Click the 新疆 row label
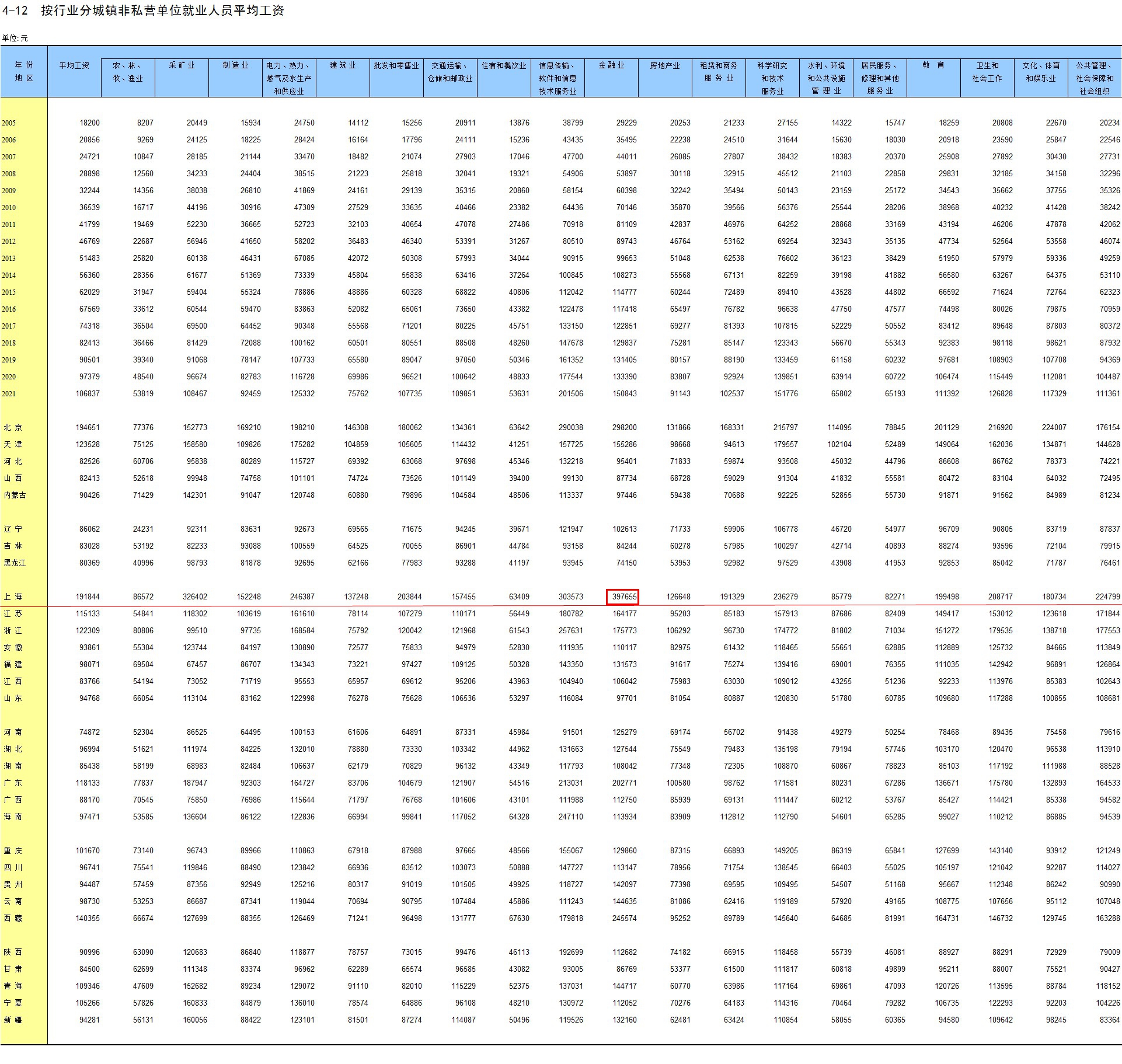The width and height of the screenshot is (1122, 1064). [x=13, y=1020]
